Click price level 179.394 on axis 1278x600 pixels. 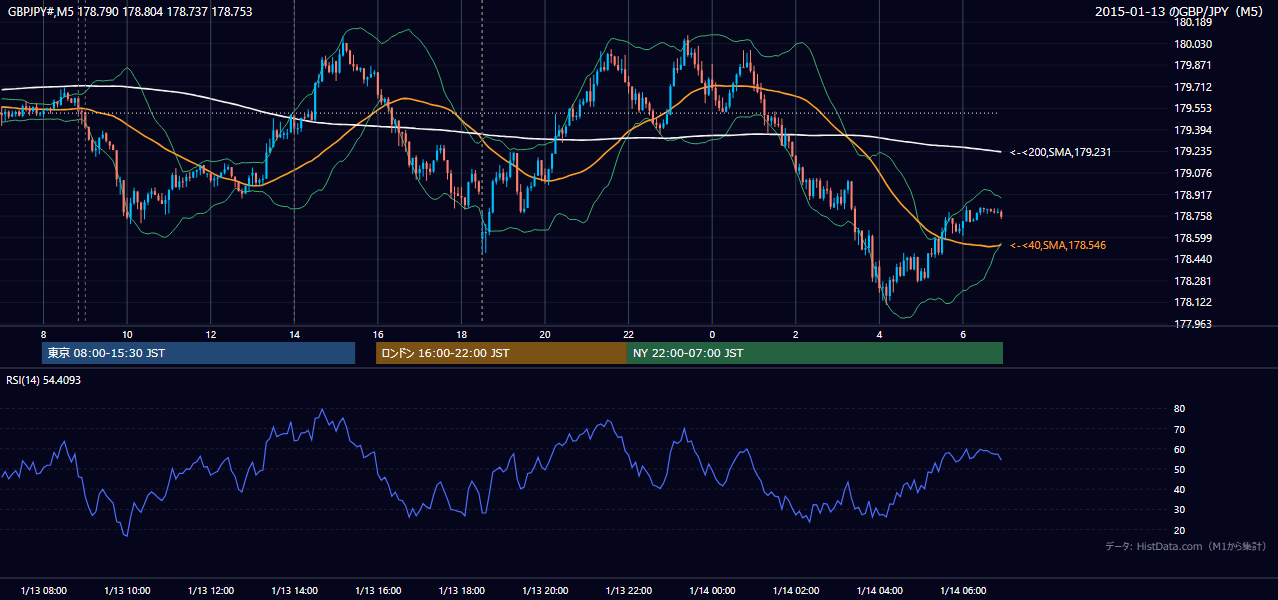pos(1193,130)
